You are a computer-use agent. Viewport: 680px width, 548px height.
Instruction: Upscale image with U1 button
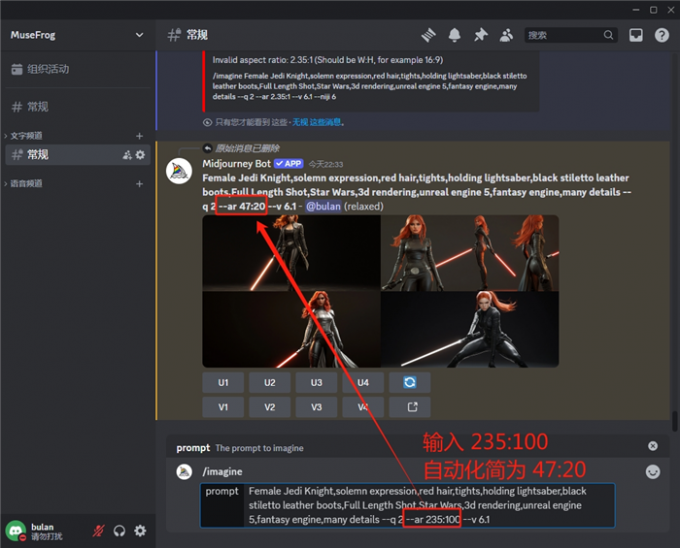point(223,382)
